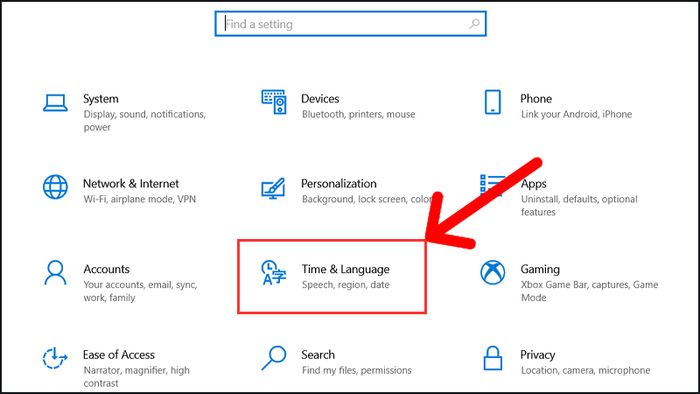Click the System laptop icon
This screenshot has height=394, width=700.
(x=55, y=103)
